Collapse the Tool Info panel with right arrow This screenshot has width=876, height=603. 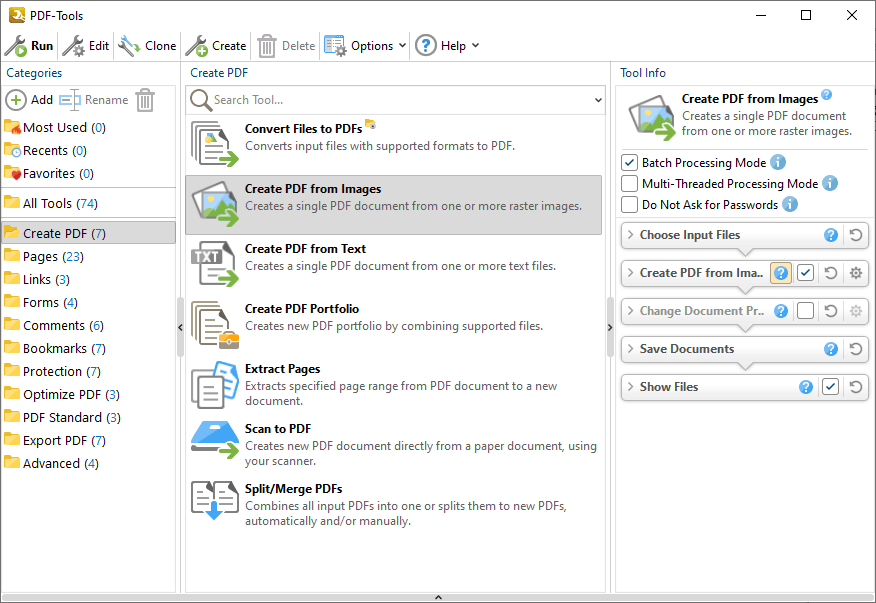pos(610,327)
